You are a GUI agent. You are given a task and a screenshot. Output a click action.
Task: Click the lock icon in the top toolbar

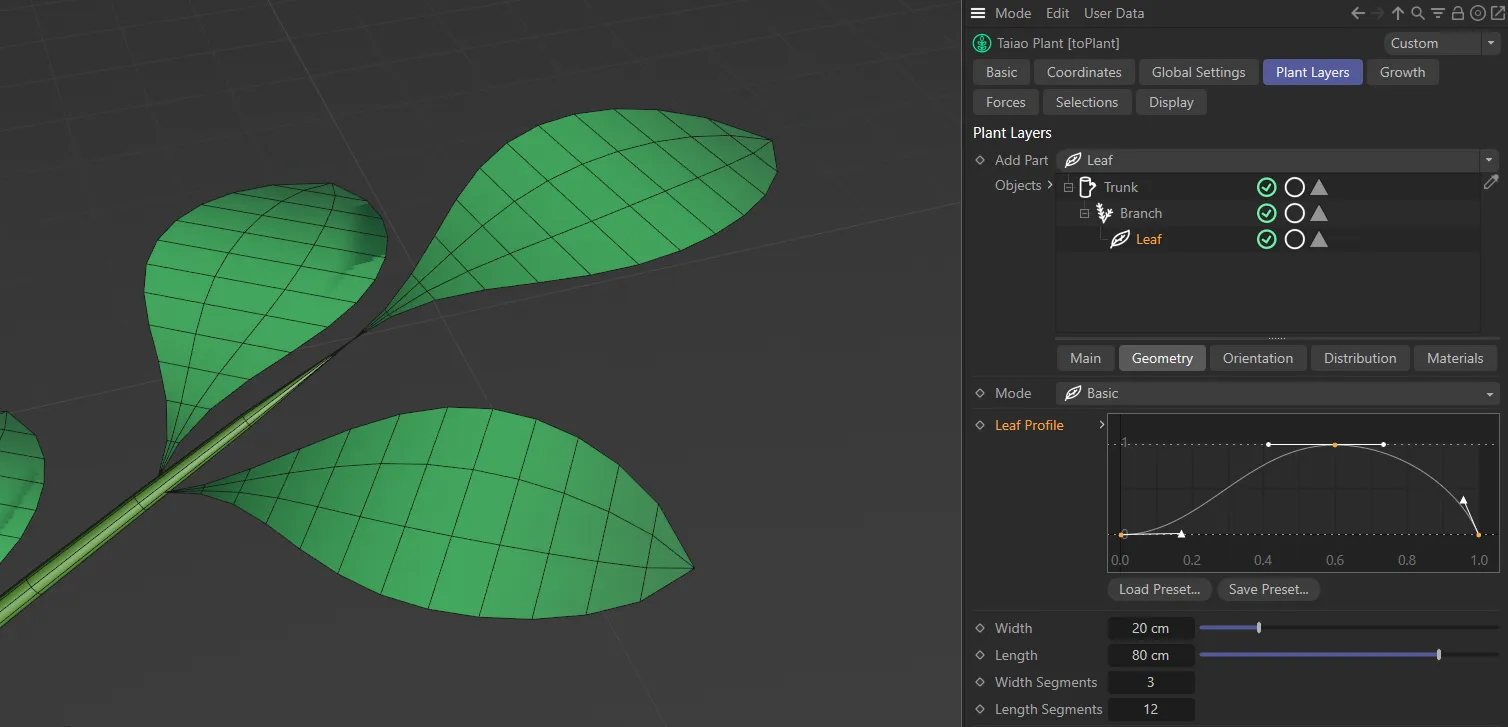pos(1457,13)
